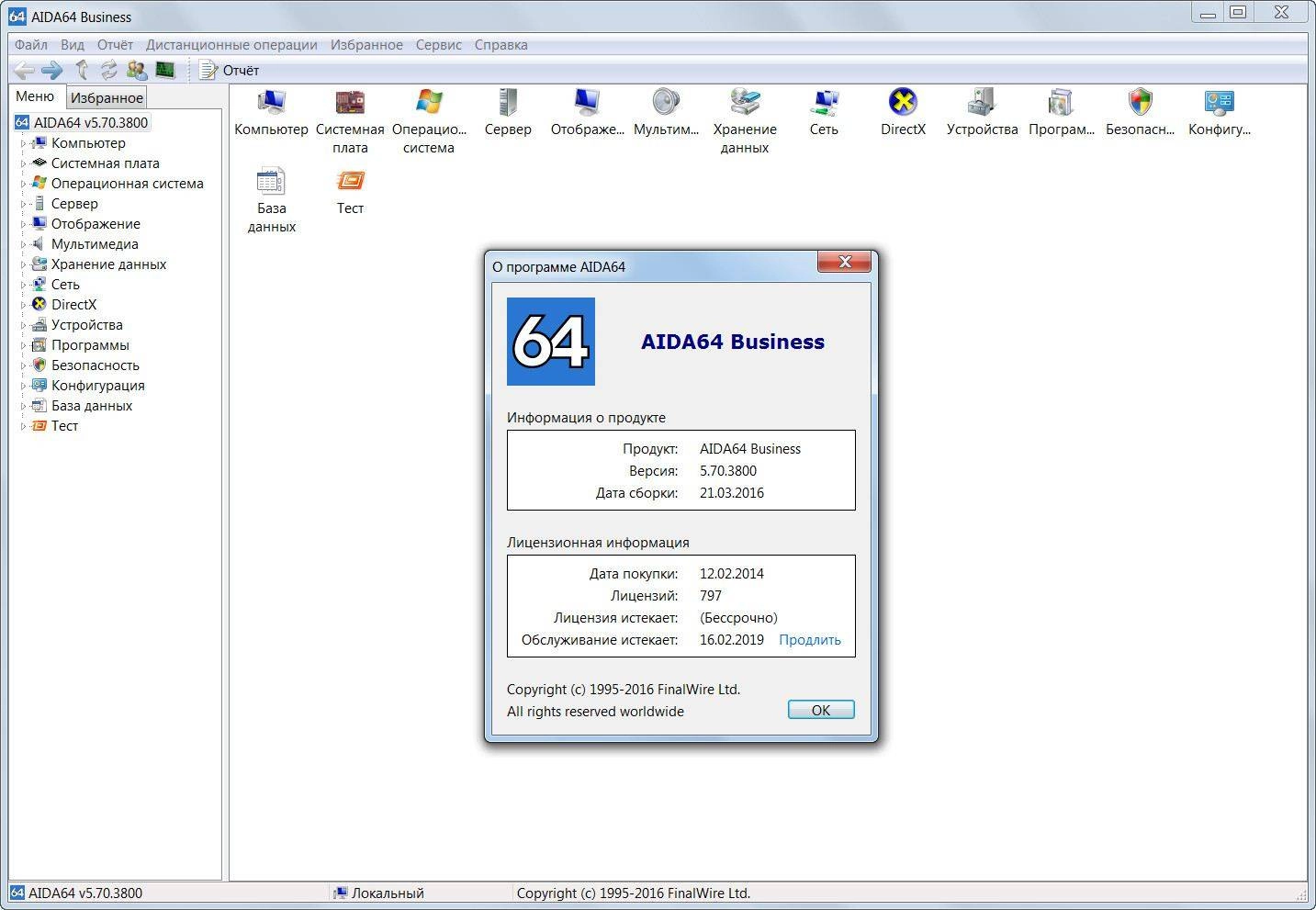The height and width of the screenshot is (910, 1316).
Task: Click the Отчёт toolbar button
Action: coord(230,70)
